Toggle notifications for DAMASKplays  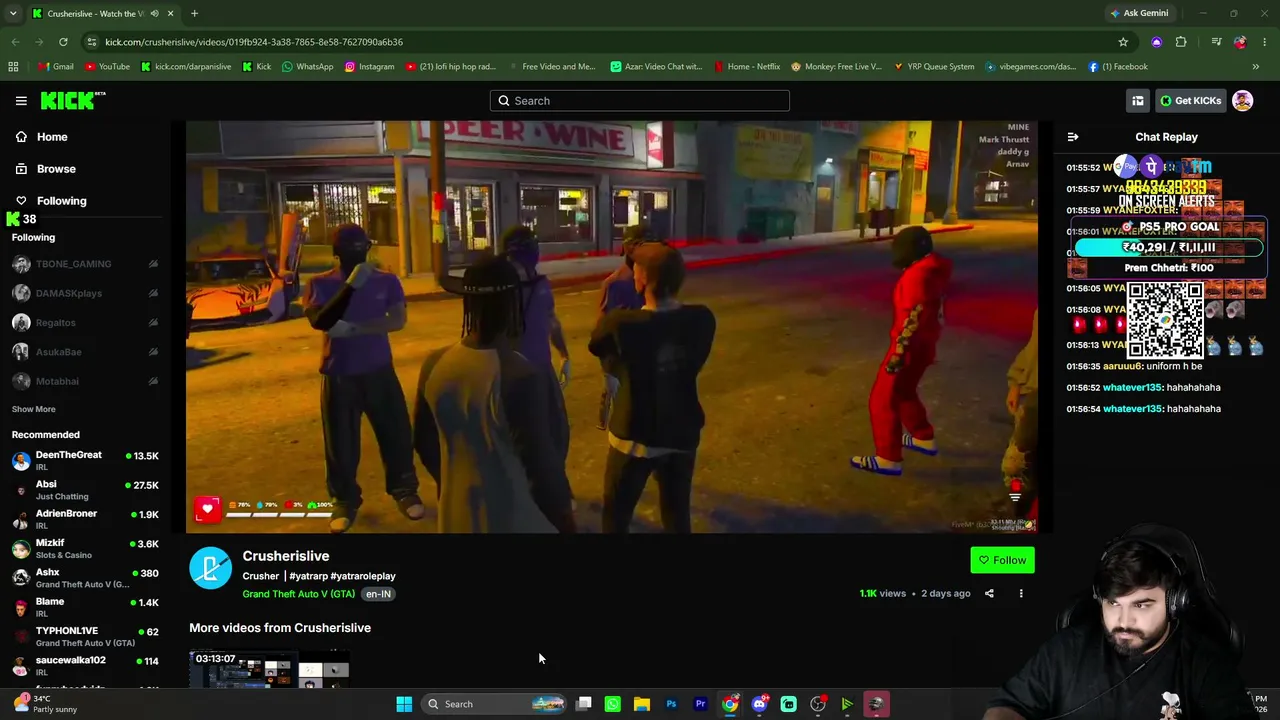153,293
